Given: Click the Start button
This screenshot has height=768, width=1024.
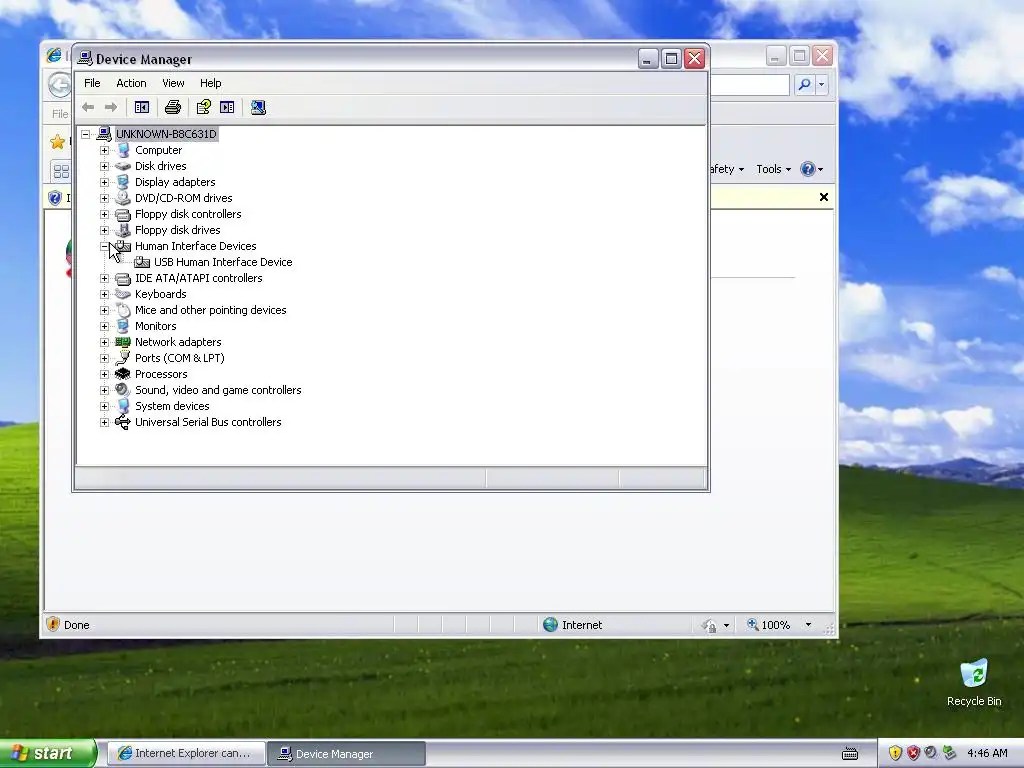Looking at the screenshot, I should click(x=47, y=754).
